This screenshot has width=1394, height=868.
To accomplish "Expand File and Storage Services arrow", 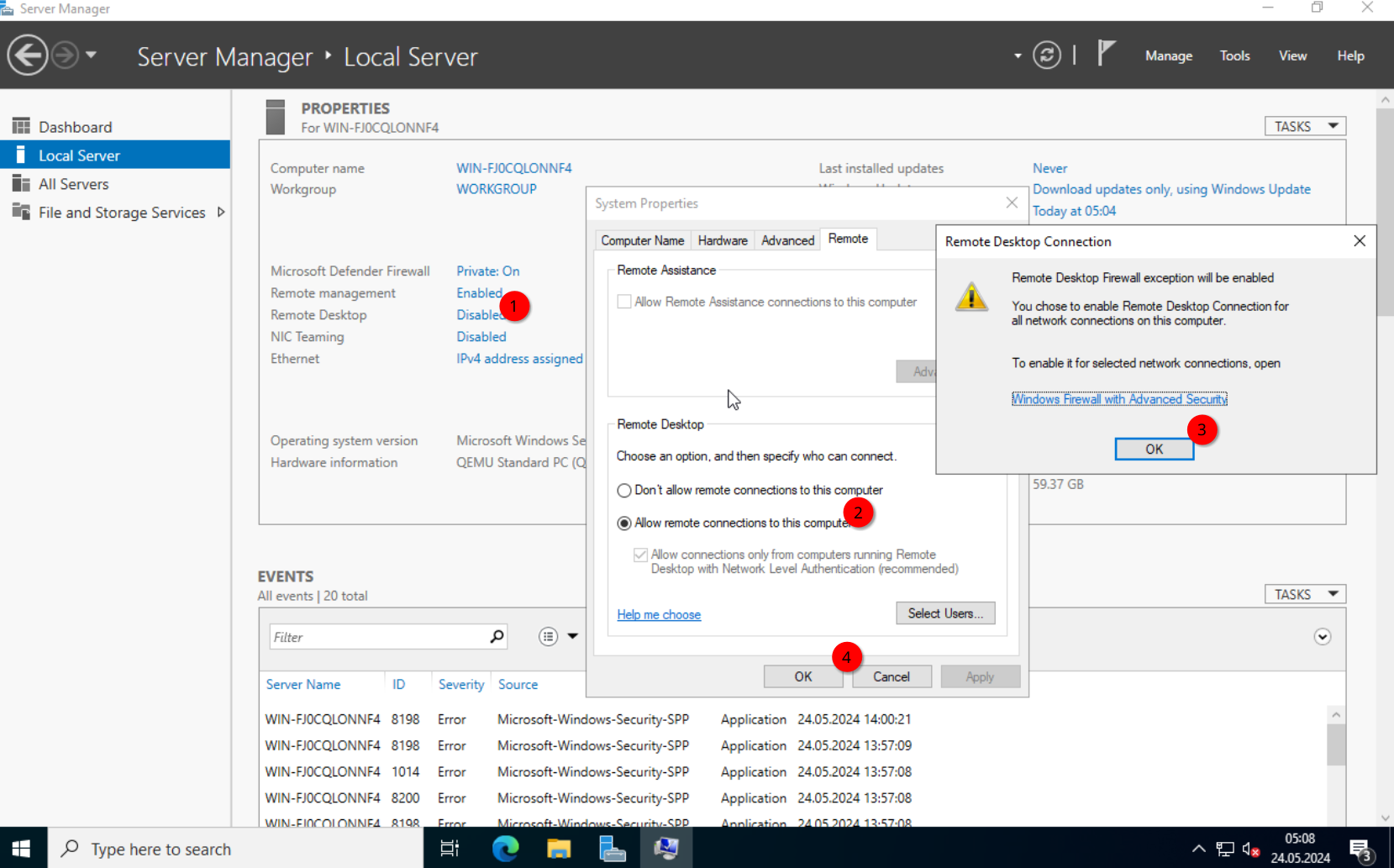I will coord(221,212).
